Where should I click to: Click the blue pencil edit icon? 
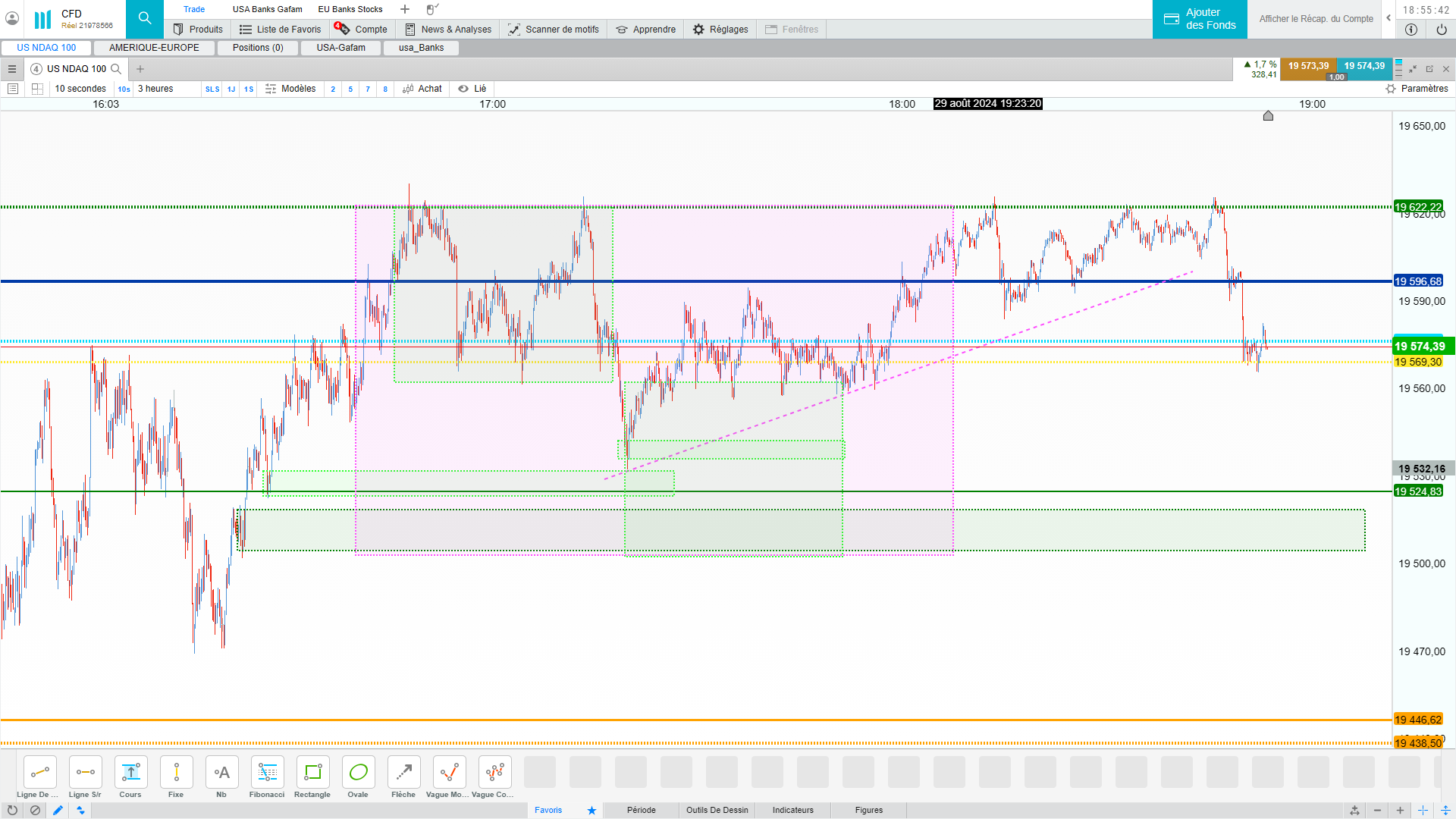58,810
